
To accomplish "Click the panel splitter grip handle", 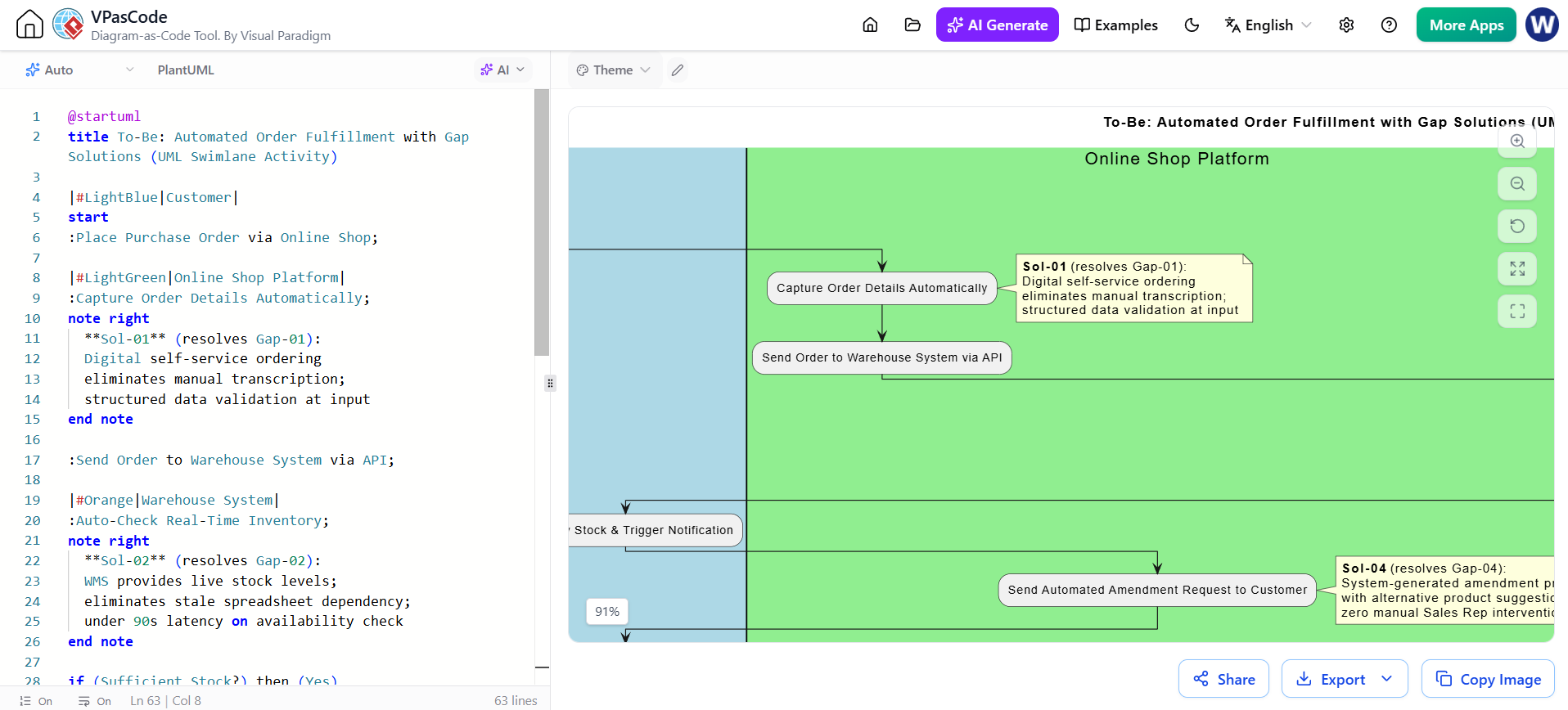I will [550, 383].
